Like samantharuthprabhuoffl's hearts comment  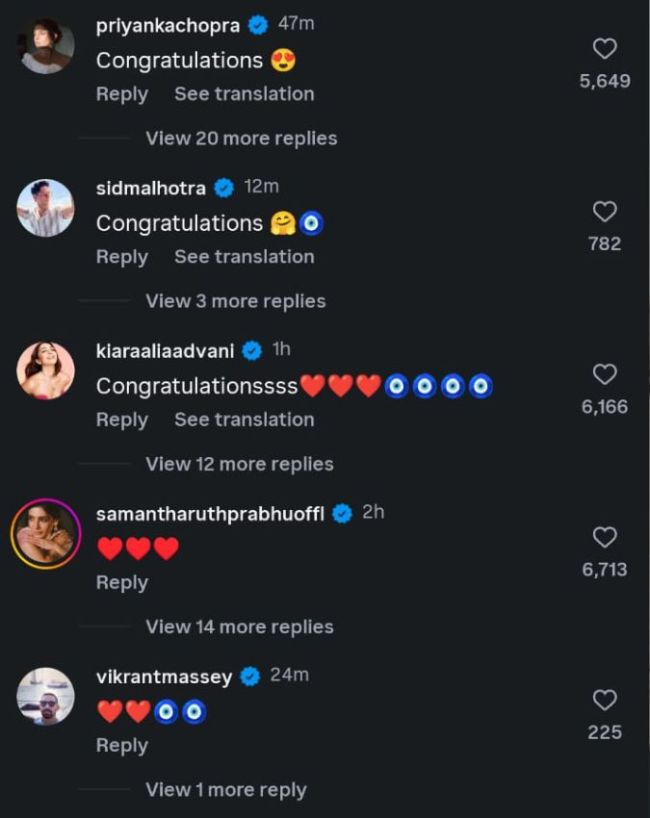point(604,537)
